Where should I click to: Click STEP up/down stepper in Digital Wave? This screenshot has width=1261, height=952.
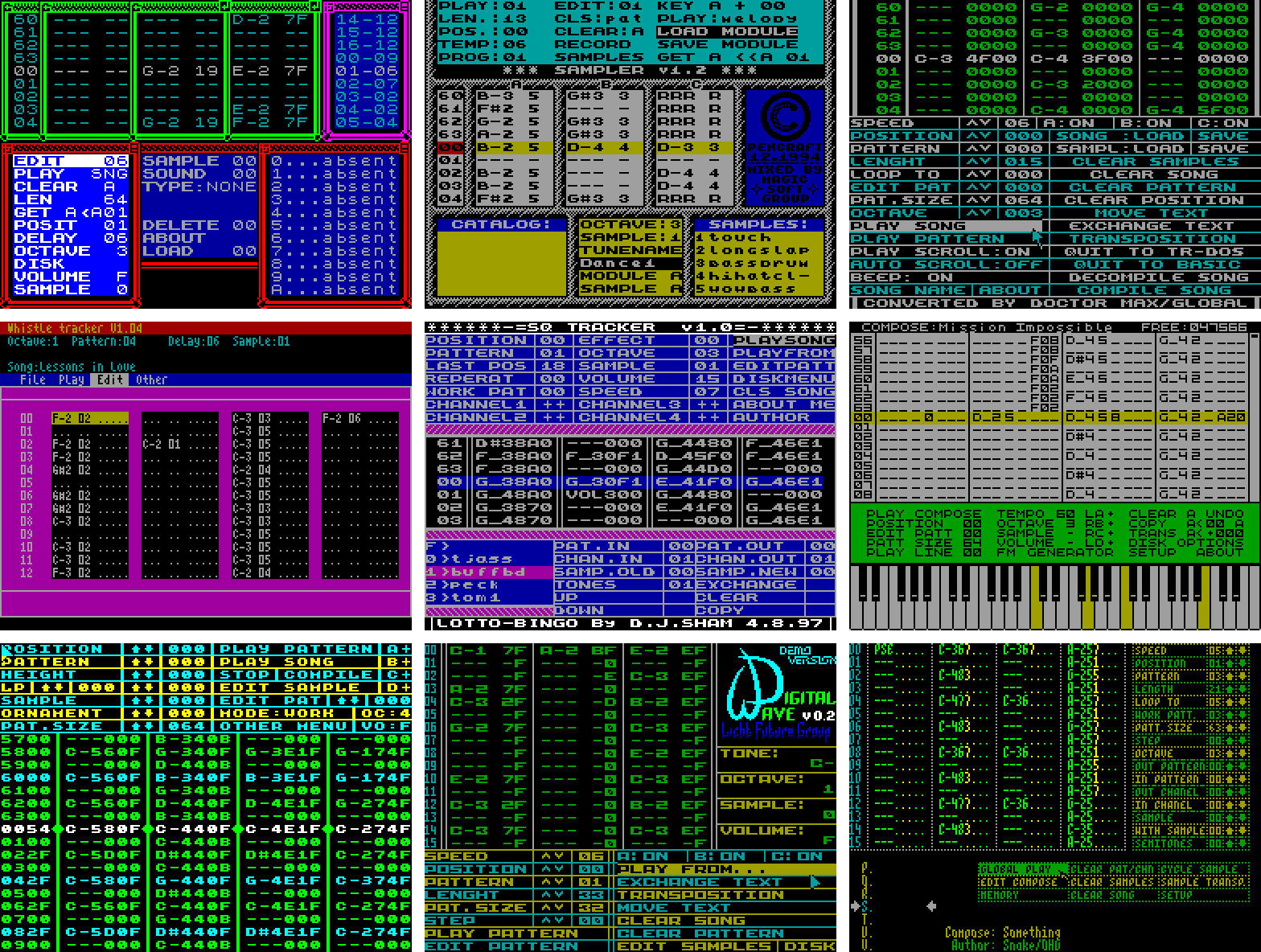pyautogui.click(x=553, y=921)
